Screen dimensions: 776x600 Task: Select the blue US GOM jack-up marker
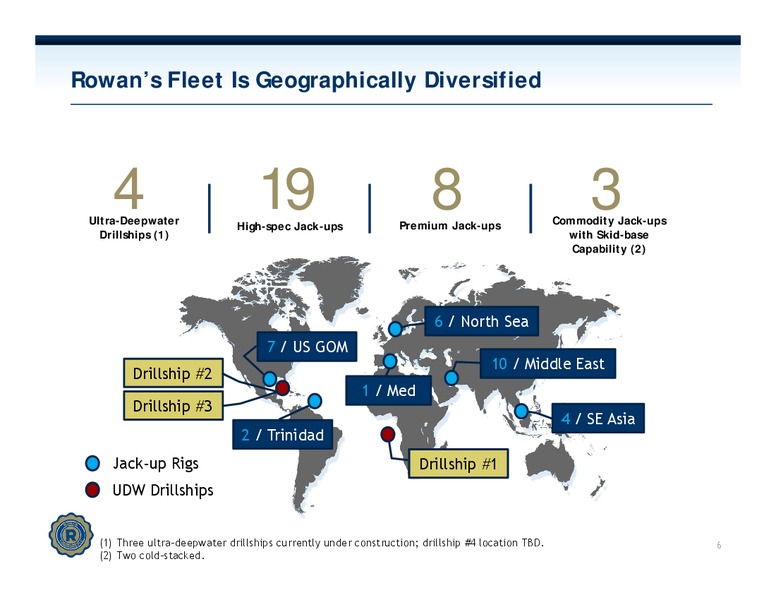[270, 379]
